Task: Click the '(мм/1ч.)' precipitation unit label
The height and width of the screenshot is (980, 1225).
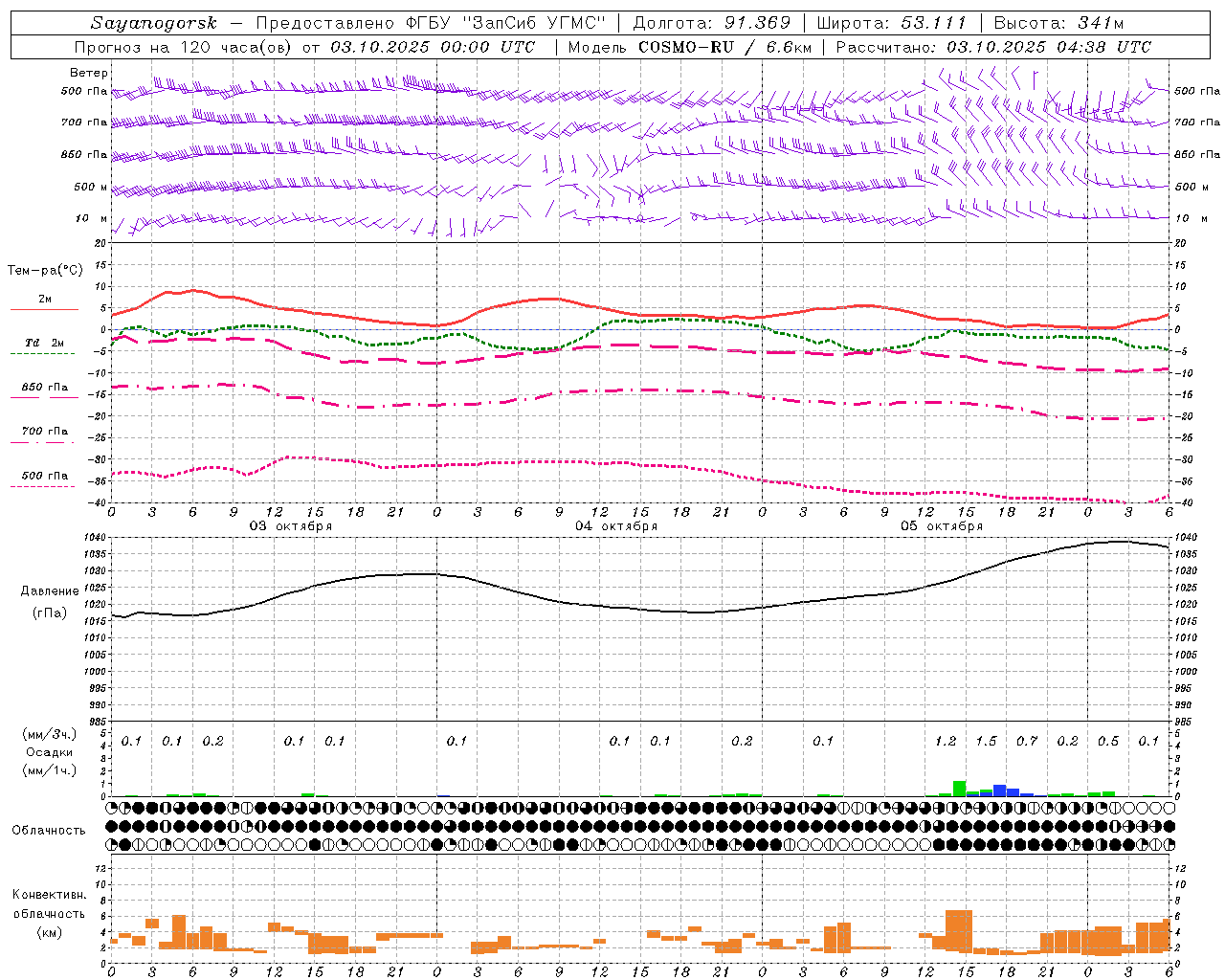Action: click(x=50, y=769)
